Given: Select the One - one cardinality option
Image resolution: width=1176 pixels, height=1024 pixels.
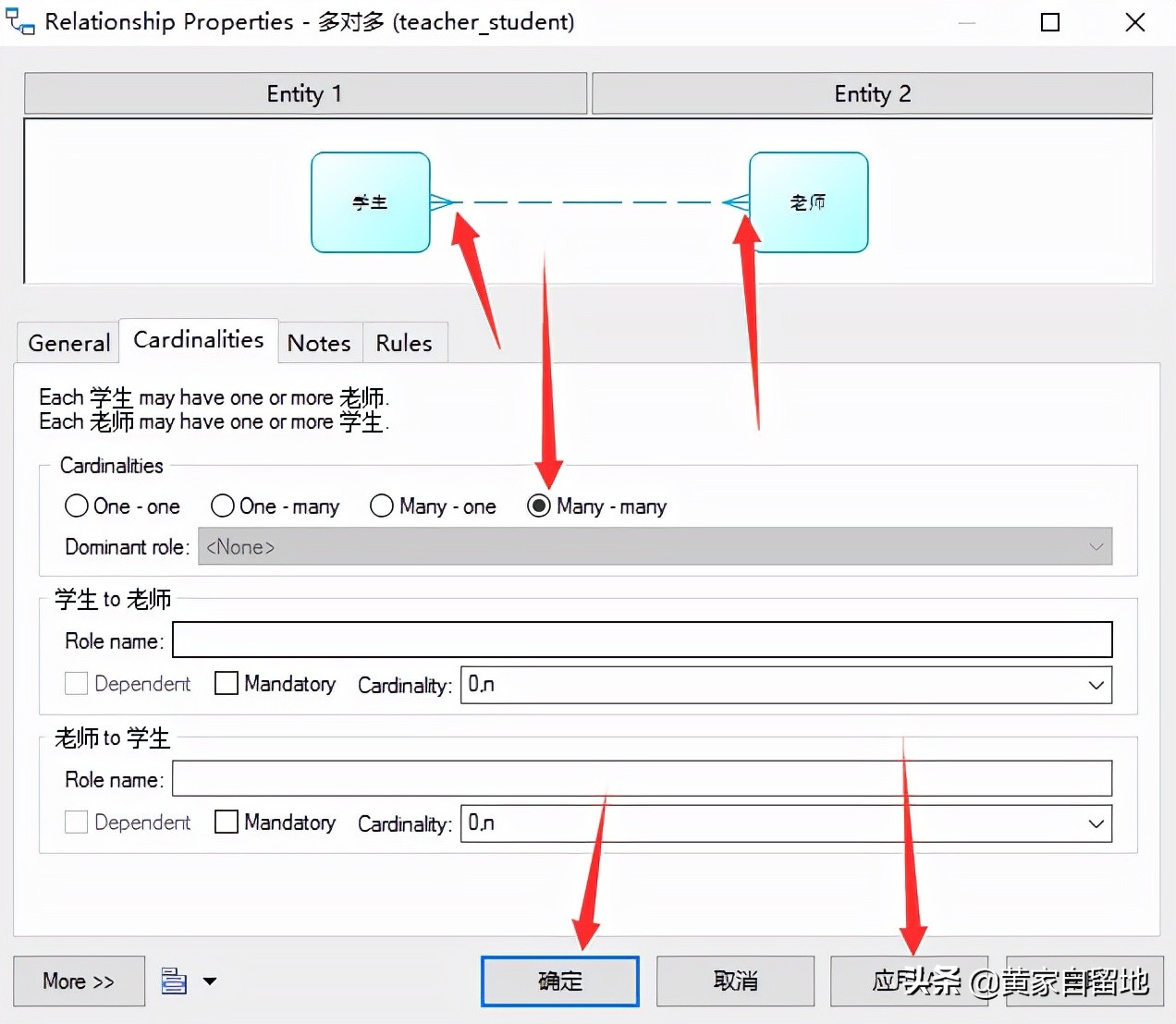Looking at the screenshot, I should pyautogui.click(x=76, y=506).
